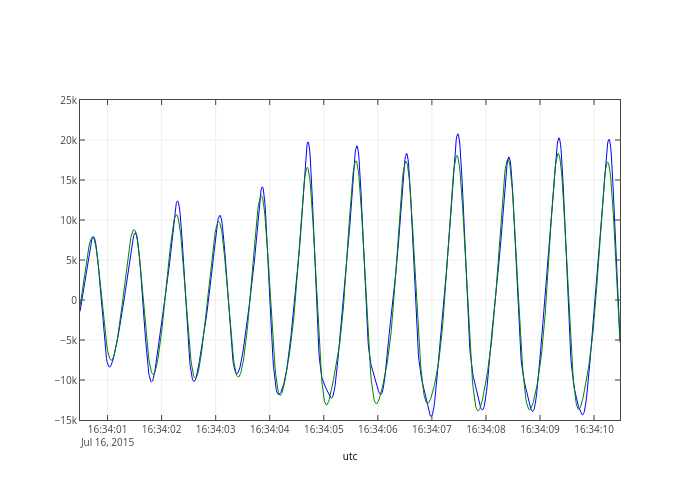Click the 16:34:07 x-axis tick label
This screenshot has width=700, height=500.
coord(432,429)
